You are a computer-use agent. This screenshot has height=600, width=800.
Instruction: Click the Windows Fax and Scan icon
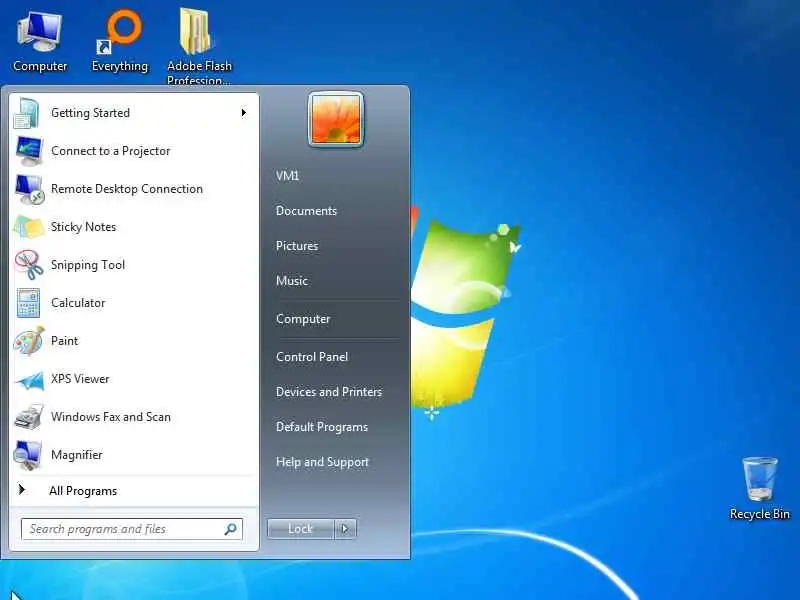[29, 417]
